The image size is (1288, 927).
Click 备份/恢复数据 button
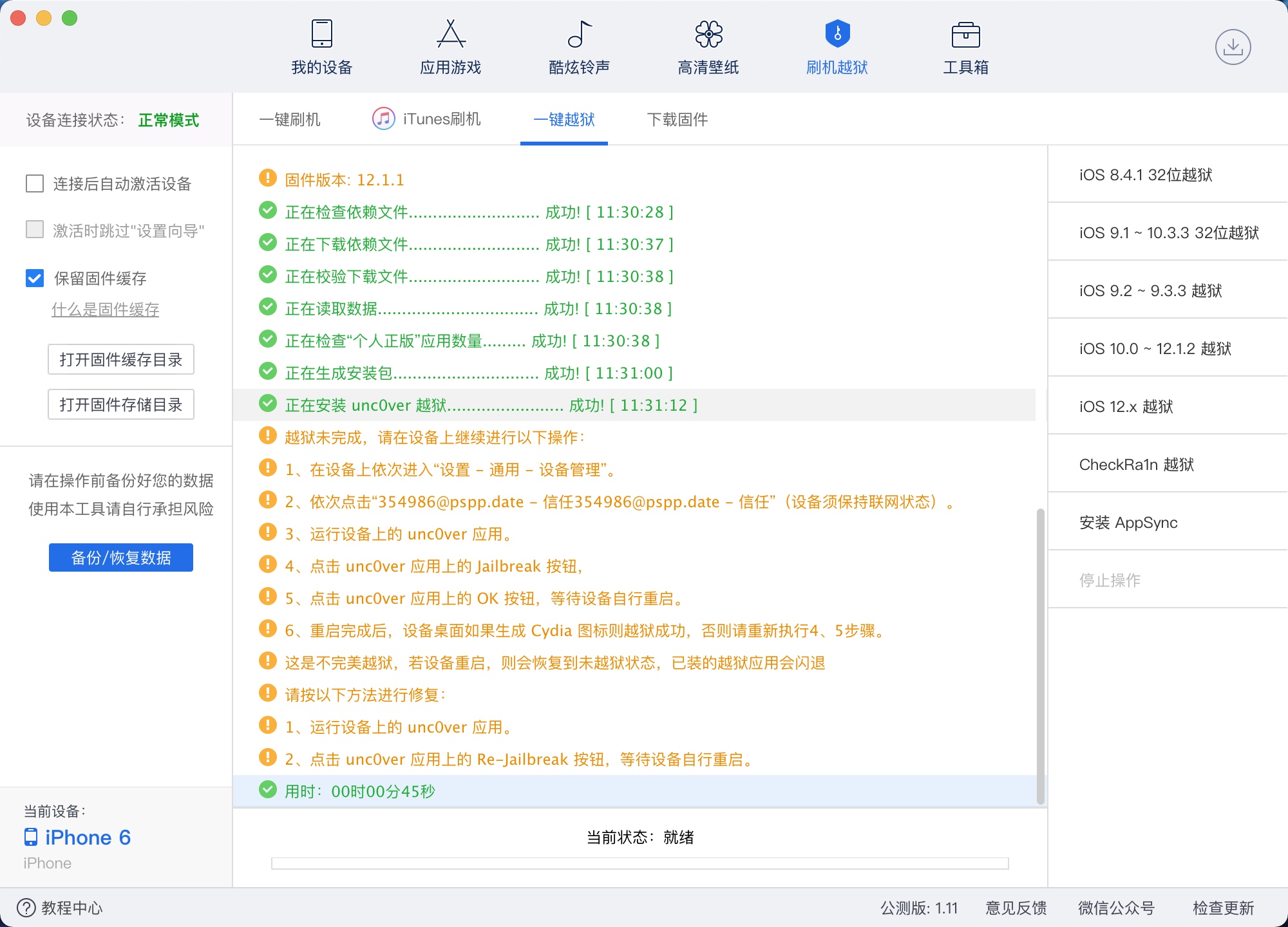click(x=121, y=557)
